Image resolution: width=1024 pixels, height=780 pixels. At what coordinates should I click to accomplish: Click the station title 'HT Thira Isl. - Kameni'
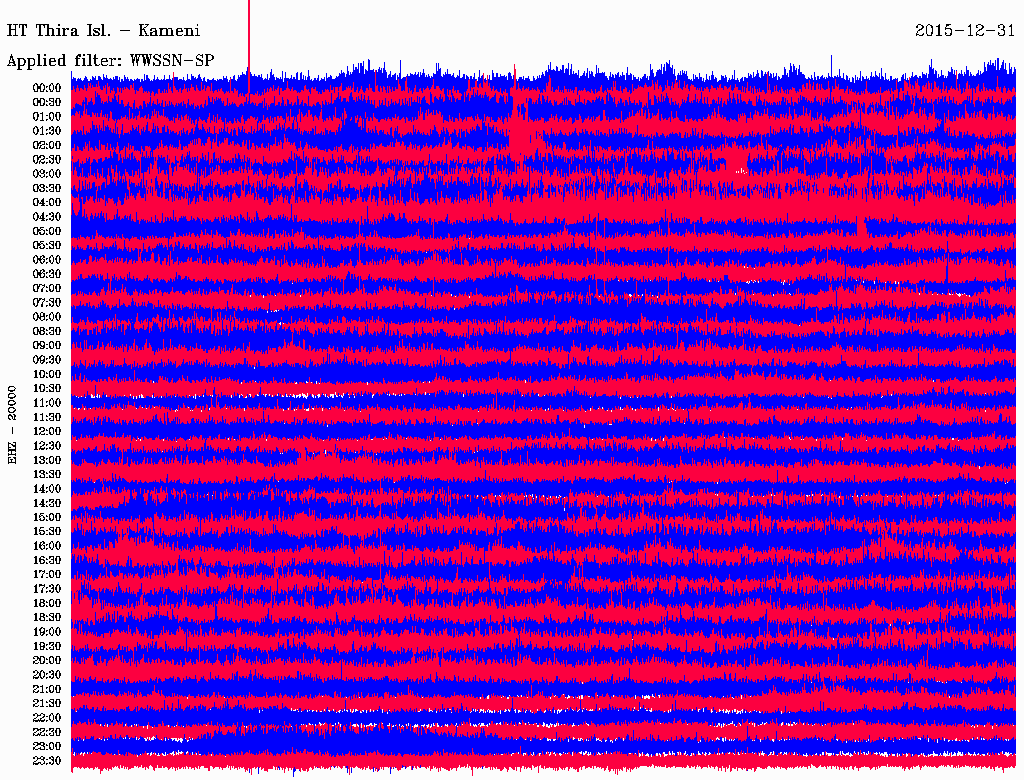(x=103, y=31)
